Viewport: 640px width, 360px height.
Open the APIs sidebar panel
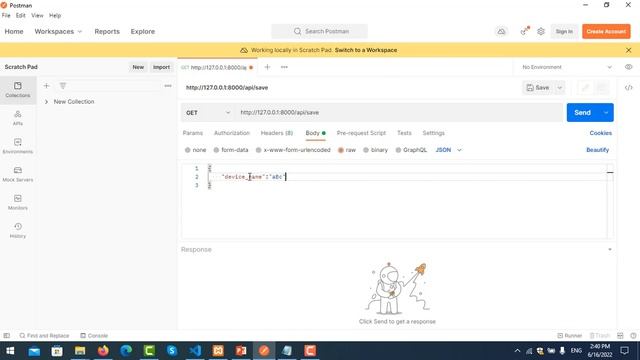18,118
